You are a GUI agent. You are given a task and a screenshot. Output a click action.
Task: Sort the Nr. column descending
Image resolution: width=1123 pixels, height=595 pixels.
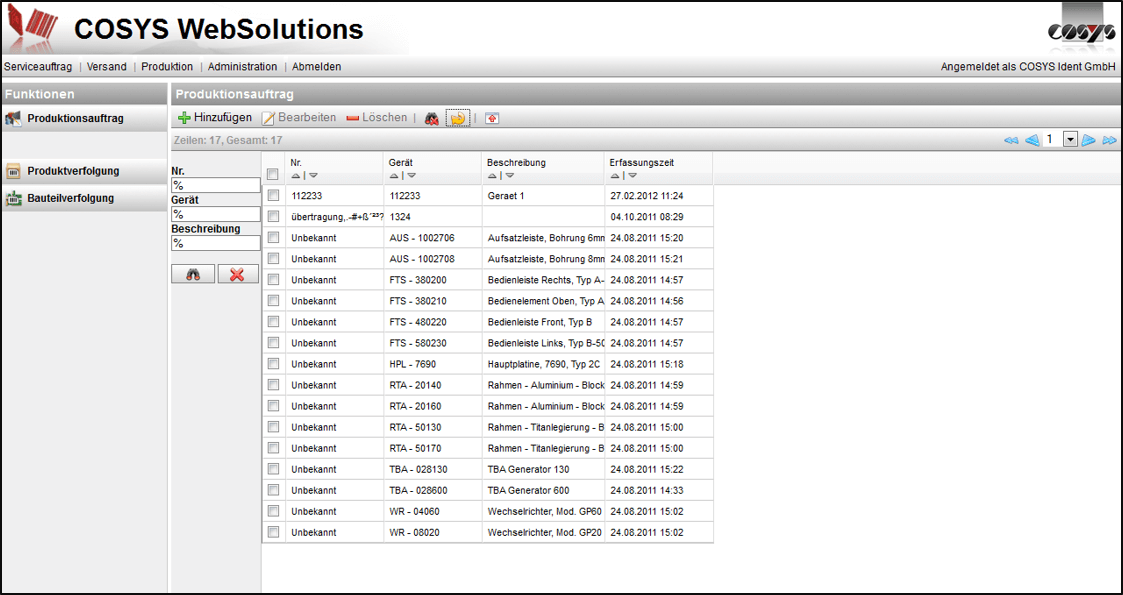(313, 175)
